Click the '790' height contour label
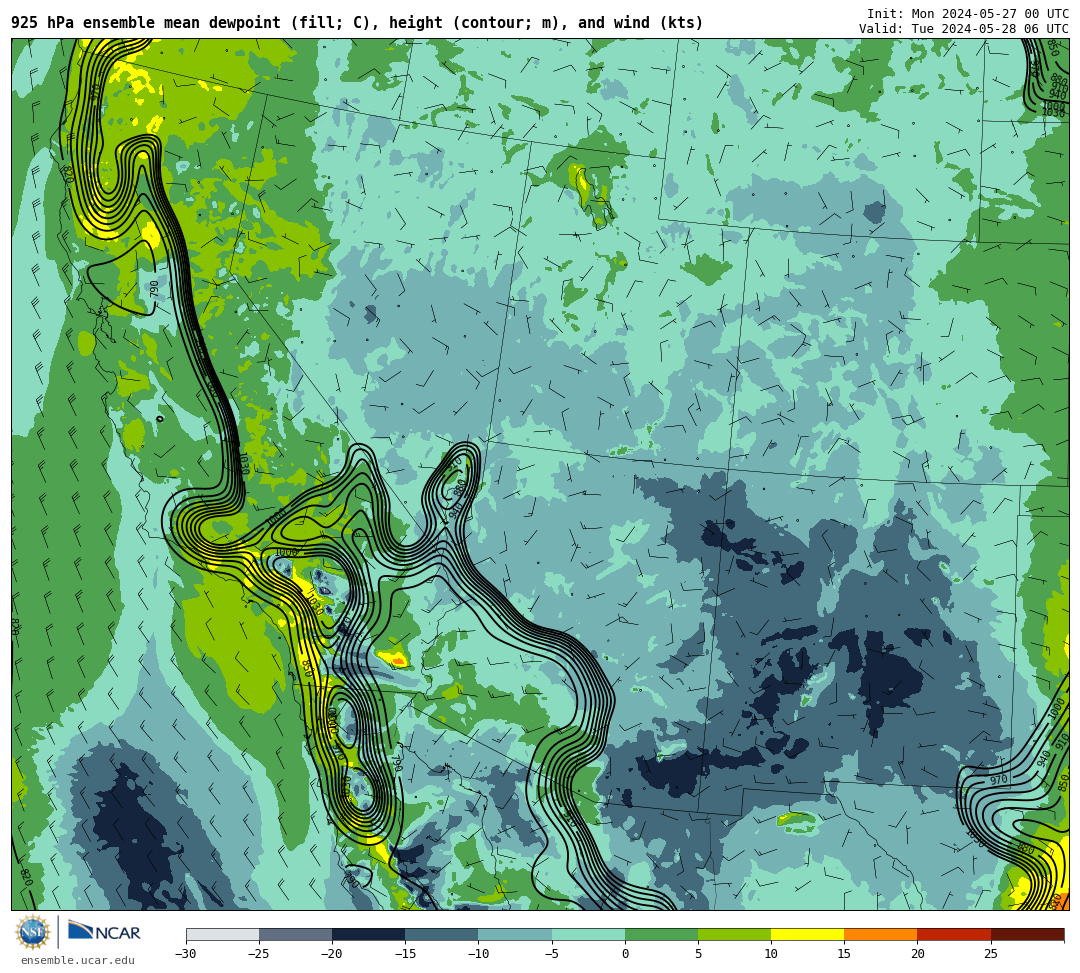 [x=154, y=289]
